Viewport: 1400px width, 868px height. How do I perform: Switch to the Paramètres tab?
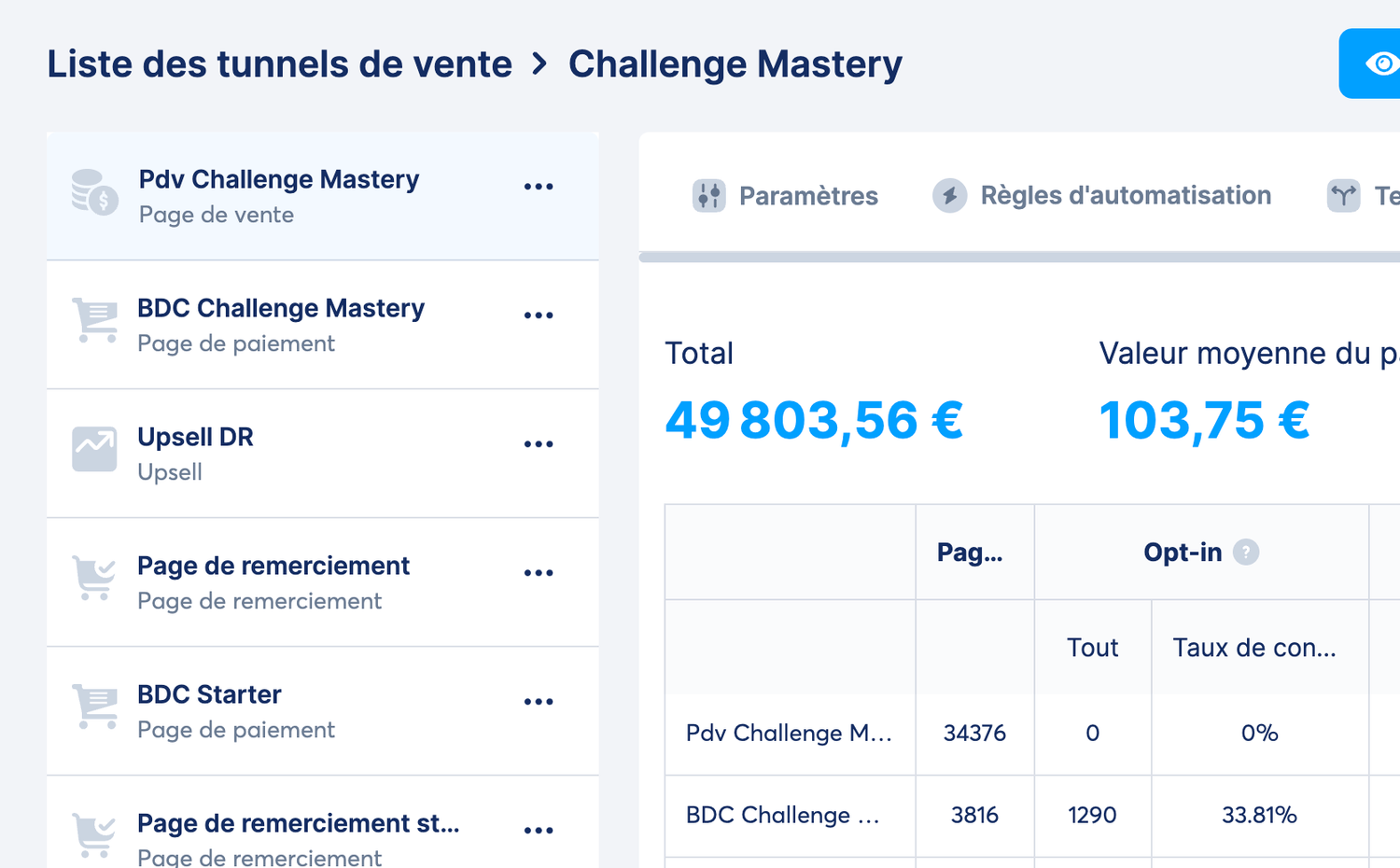point(808,196)
